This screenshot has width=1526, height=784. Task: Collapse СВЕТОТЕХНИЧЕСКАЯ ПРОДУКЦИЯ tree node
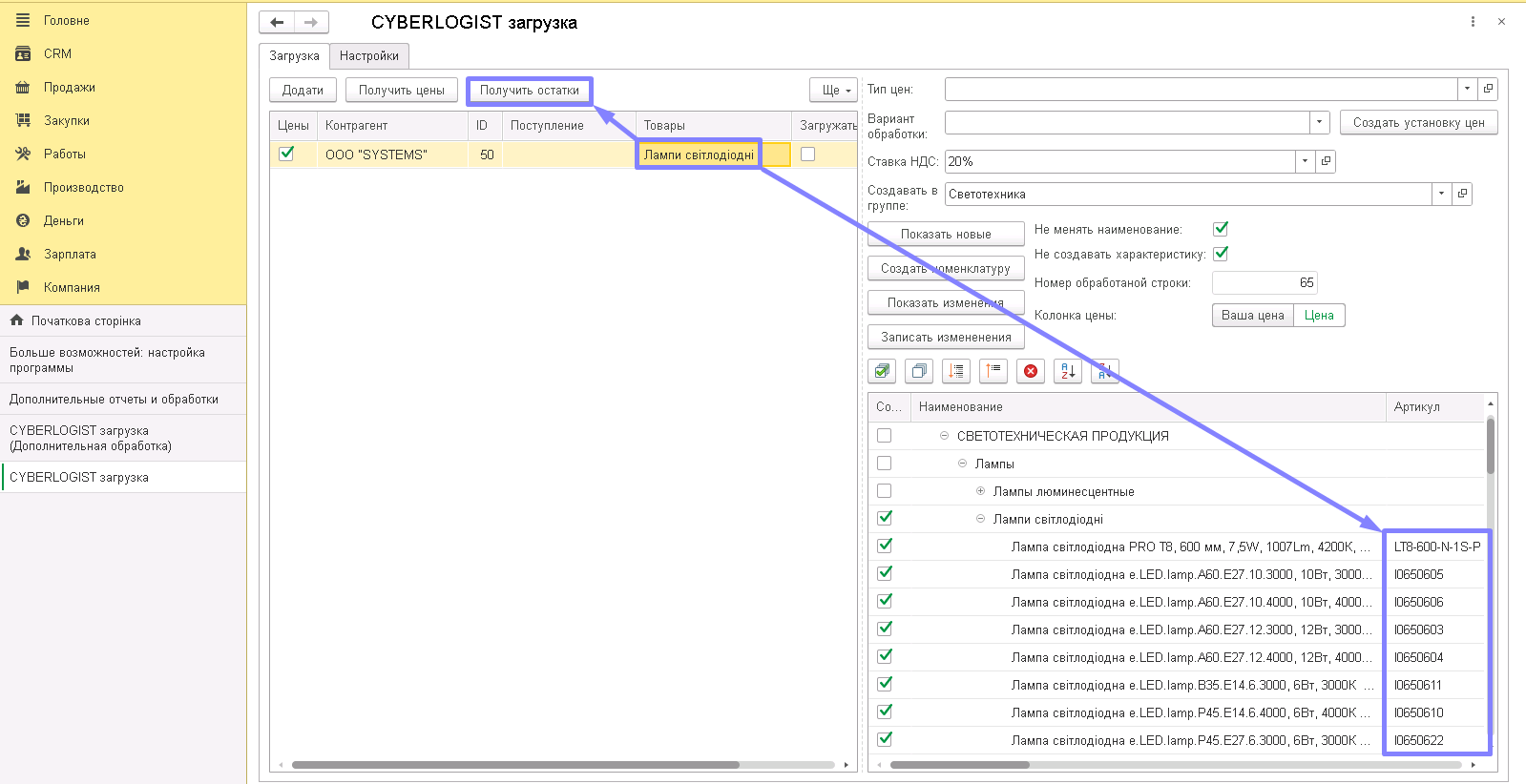pos(944,435)
